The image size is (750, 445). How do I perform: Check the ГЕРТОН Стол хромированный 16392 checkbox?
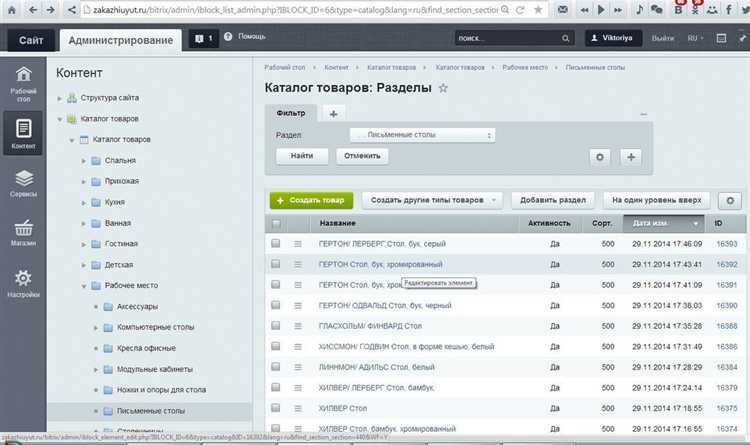click(x=276, y=264)
